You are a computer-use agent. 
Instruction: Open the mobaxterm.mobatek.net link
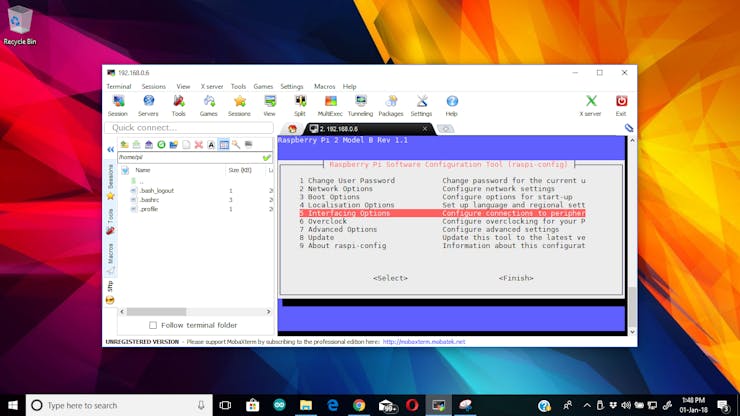pos(424,341)
